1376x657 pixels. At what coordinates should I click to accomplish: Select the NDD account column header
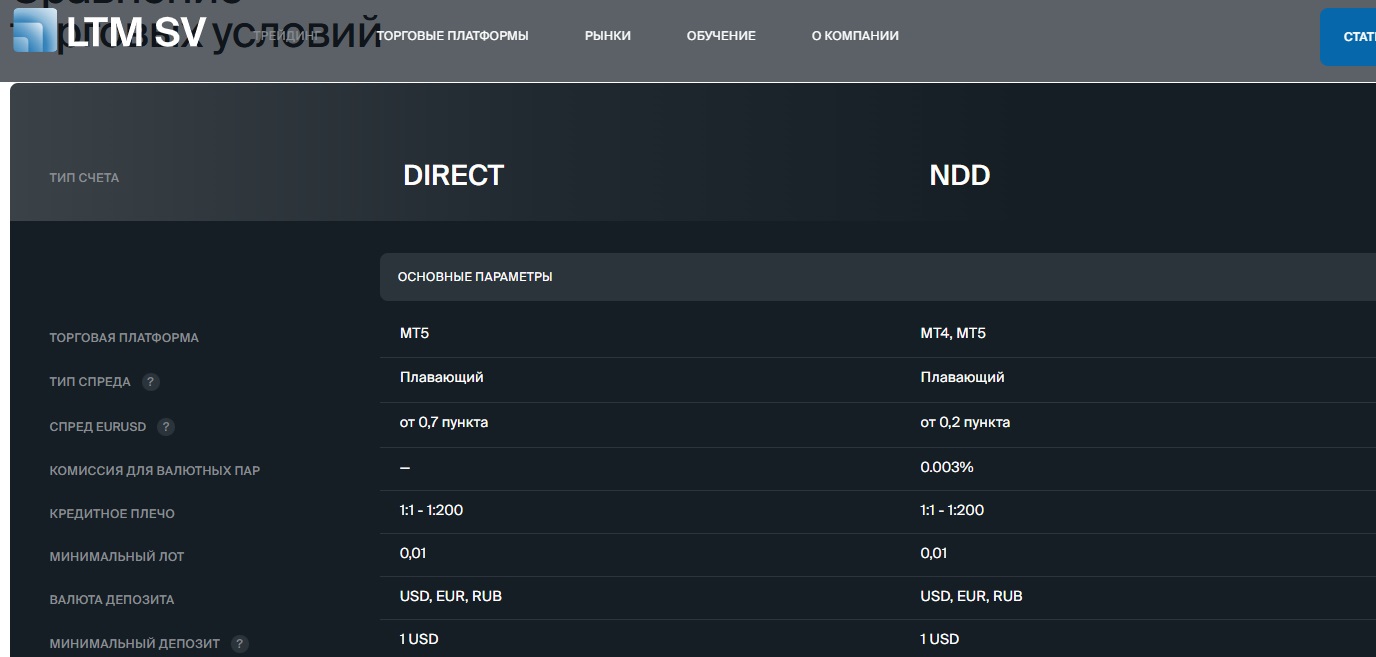coord(958,175)
